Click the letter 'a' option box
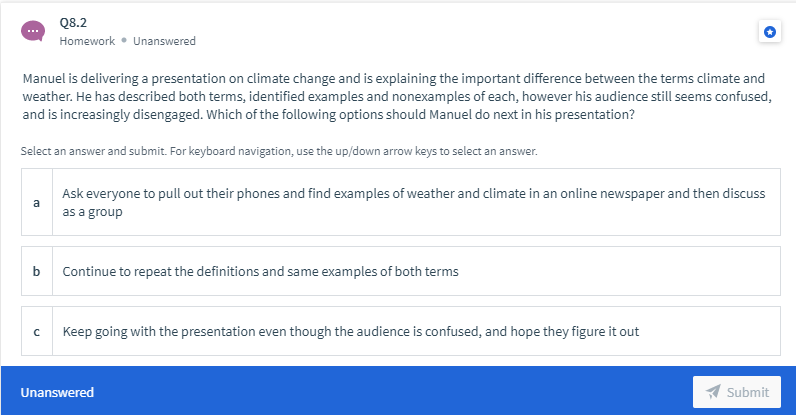This screenshot has height=415, width=796. (x=37, y=202)
